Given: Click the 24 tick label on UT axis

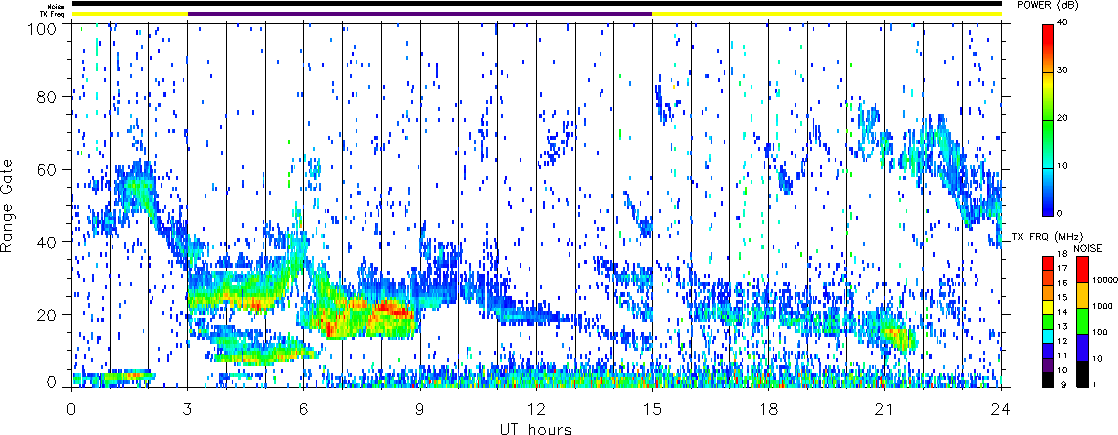Looking at the screenshot, I should click(x=1001, y=408).
